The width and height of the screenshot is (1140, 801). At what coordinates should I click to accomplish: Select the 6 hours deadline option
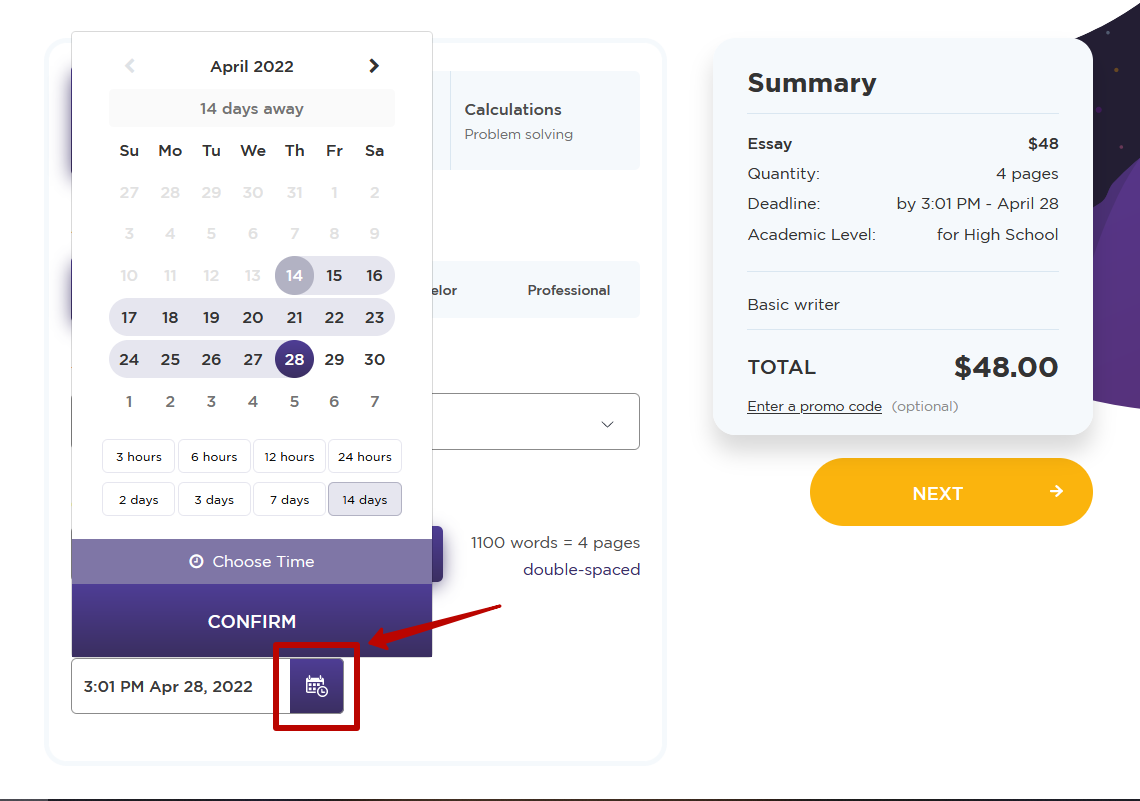coord(214,457)
